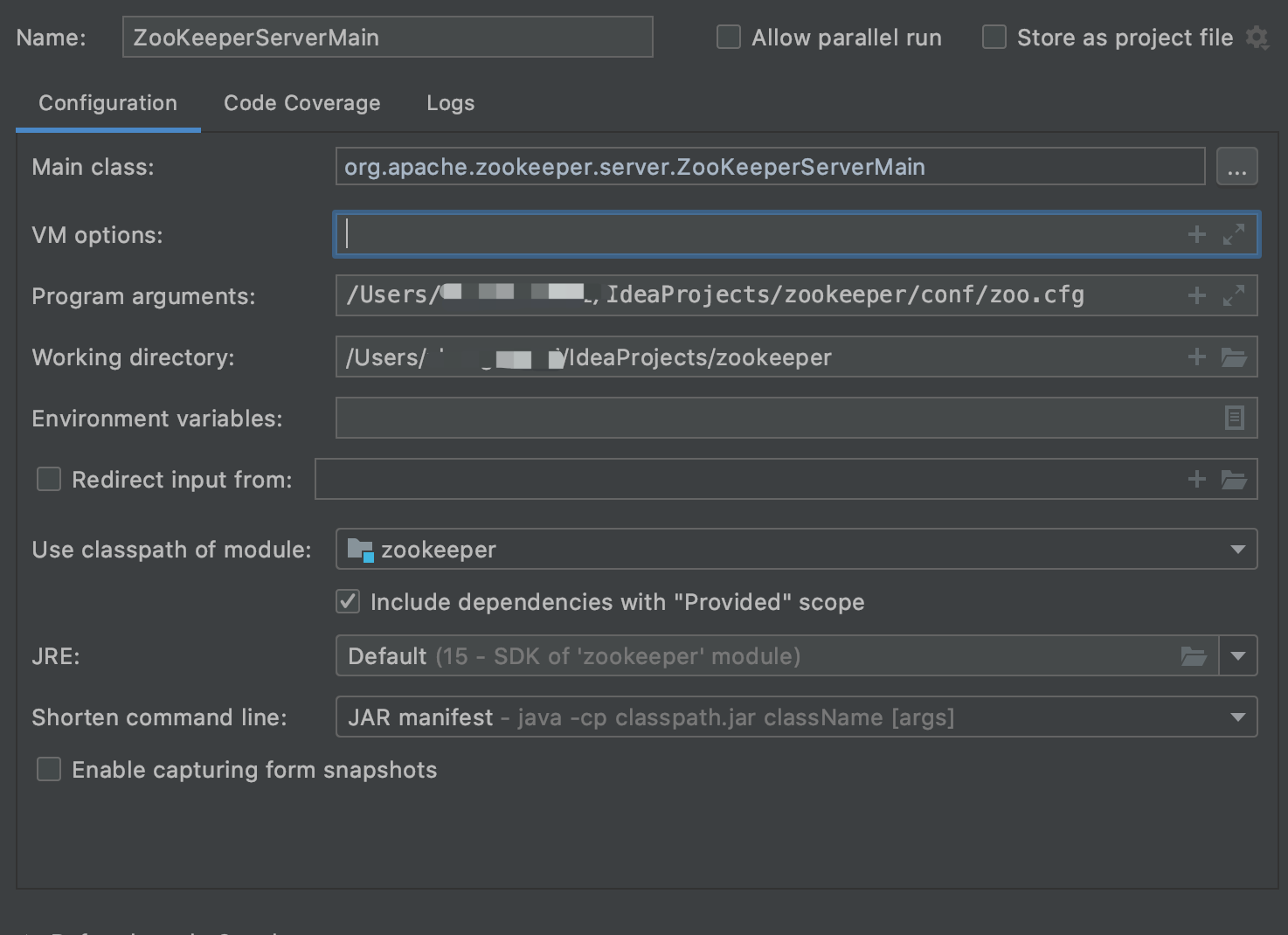Enable capturing form snapshots

(x=49, y=769)
